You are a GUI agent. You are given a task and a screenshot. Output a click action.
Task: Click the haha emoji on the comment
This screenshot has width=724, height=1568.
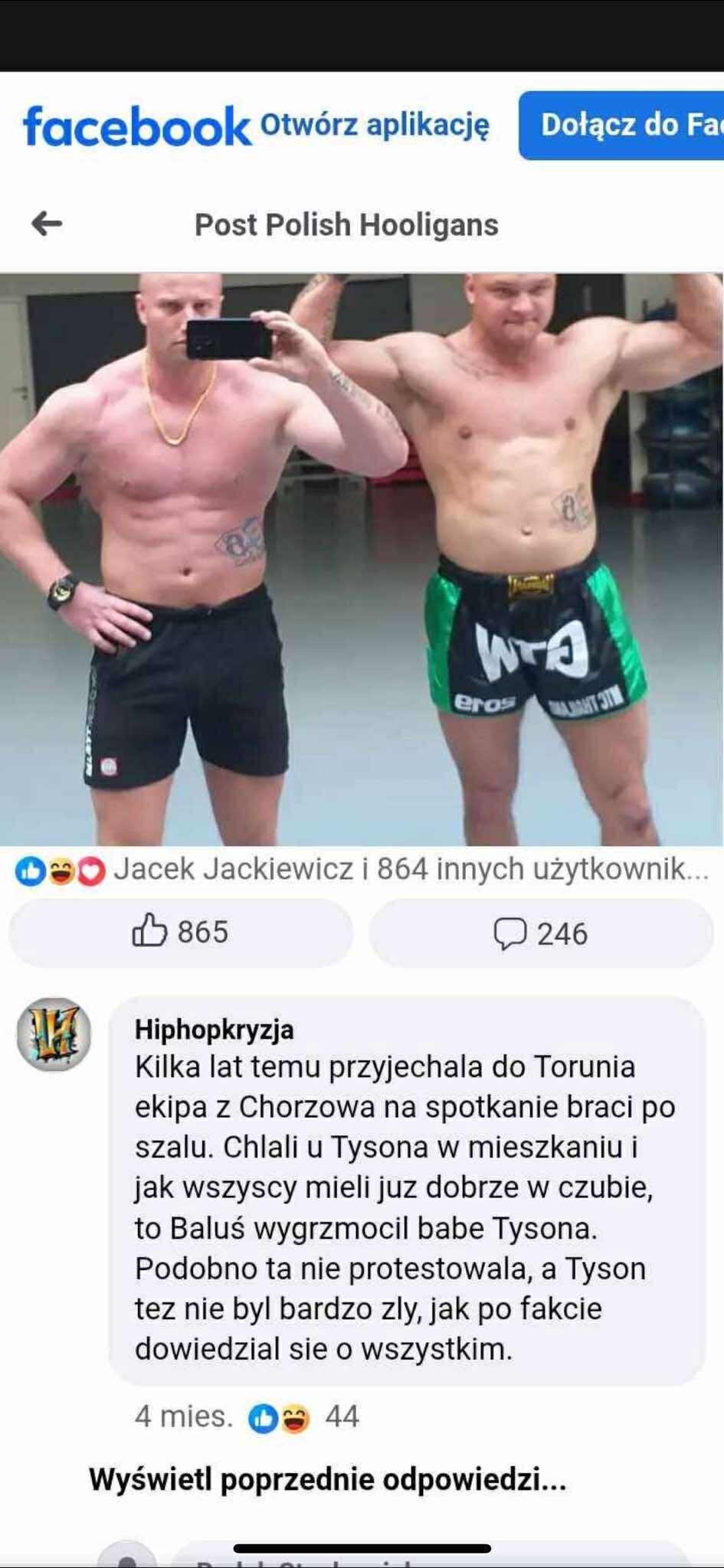[x=295, y=1419]
